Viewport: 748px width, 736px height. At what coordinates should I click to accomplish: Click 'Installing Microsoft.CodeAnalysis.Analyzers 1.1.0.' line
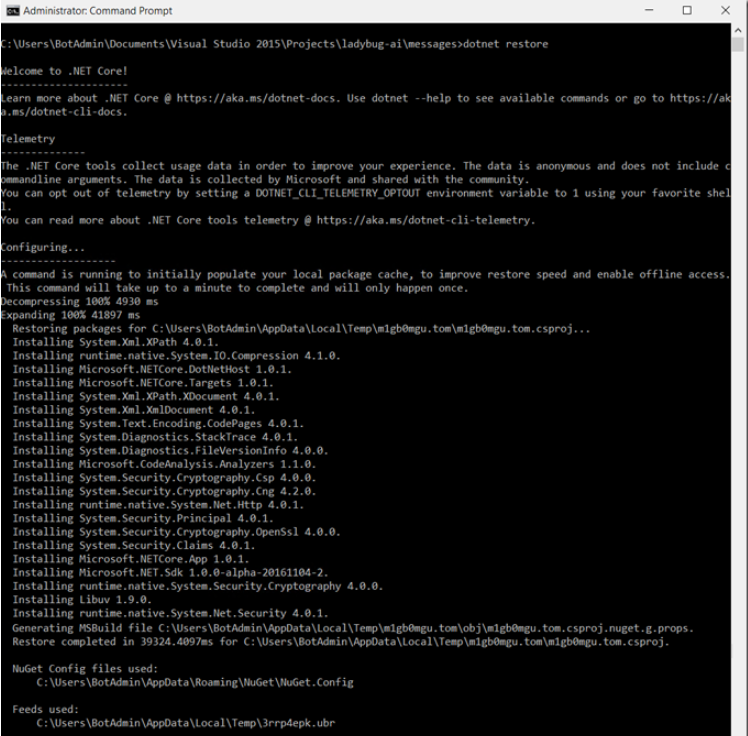coord(164,464)
